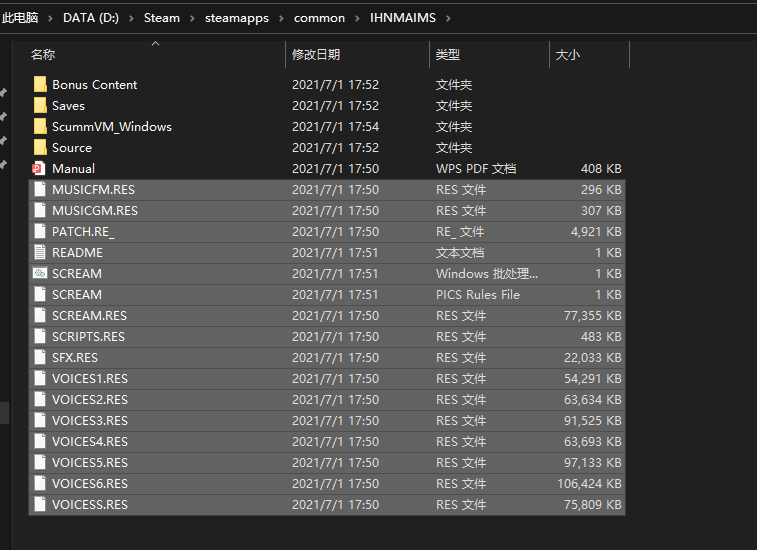The width and height of the screenshot is (757, 550).
Task: Click the SCREAM PICS Rules File icon
Action: click(x=40, y=295)
